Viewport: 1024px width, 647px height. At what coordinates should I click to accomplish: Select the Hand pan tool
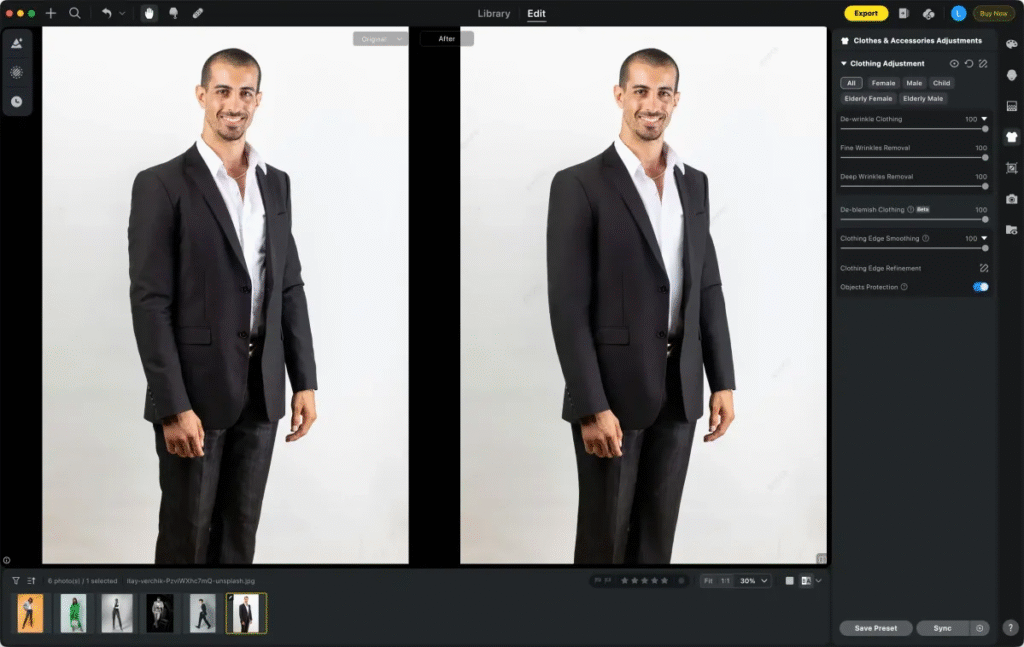[x=149, y=13]
